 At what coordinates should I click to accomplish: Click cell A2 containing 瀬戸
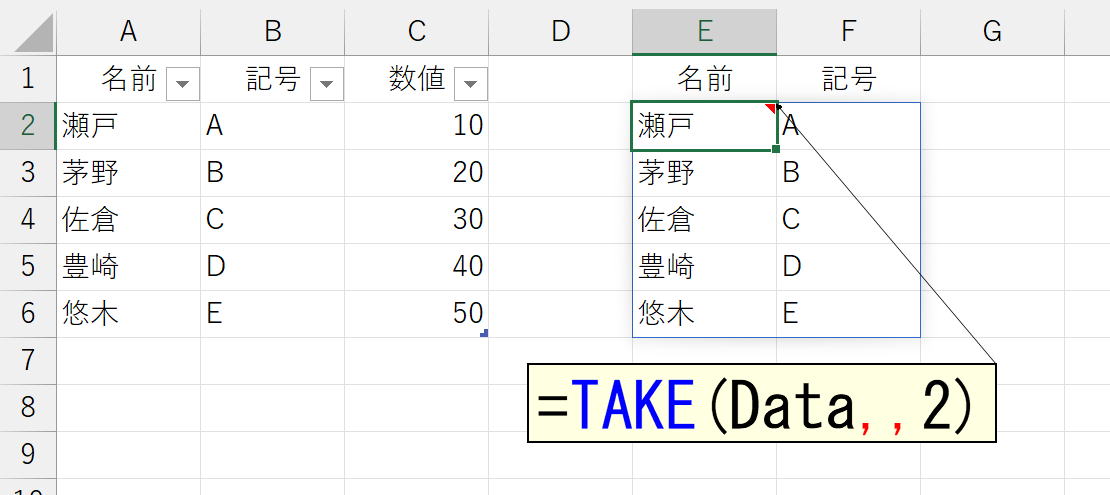point(129,126)
